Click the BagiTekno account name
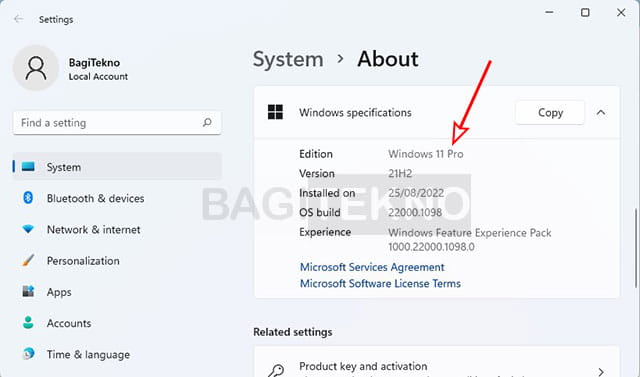Image resolution: width=640 pixels, height=377 pixels. 94,62
